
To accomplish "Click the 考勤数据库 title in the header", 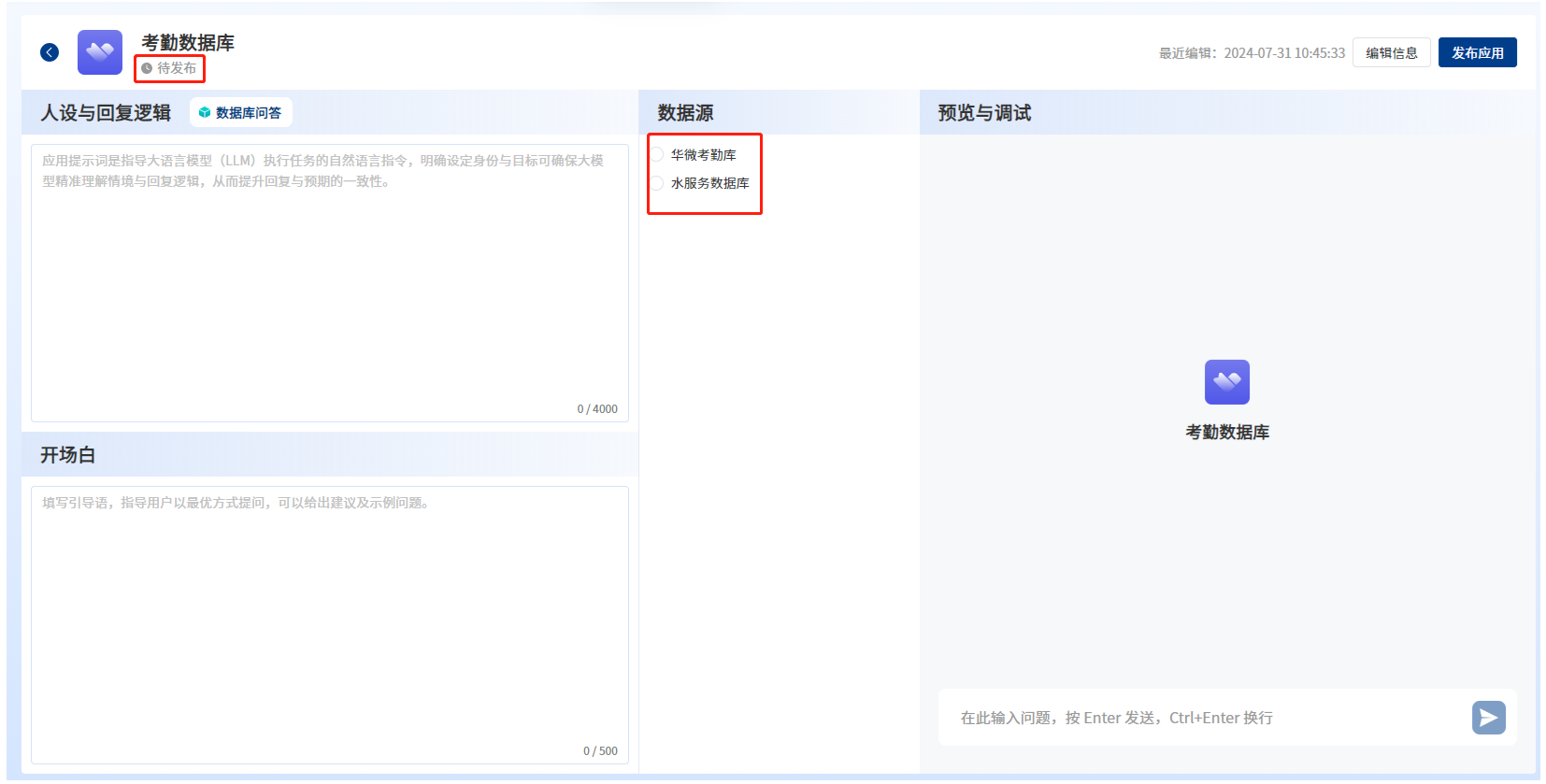I will click(x=188, y=43).
